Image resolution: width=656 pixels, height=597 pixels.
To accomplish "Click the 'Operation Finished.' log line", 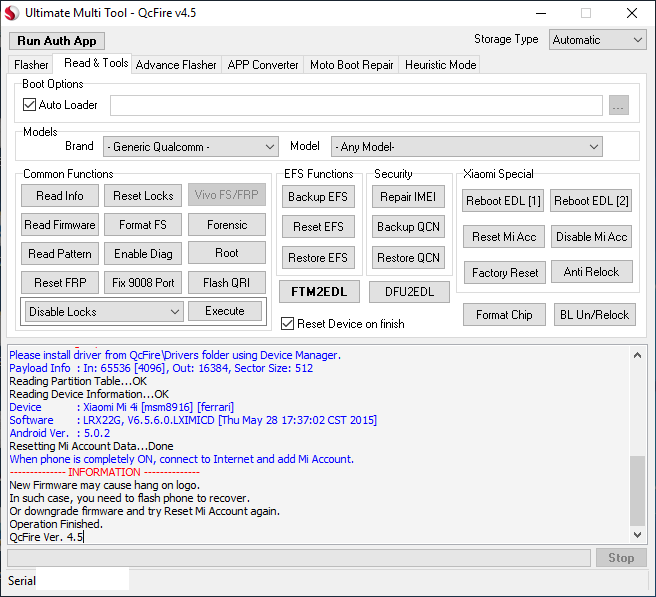I will [56, 524].
